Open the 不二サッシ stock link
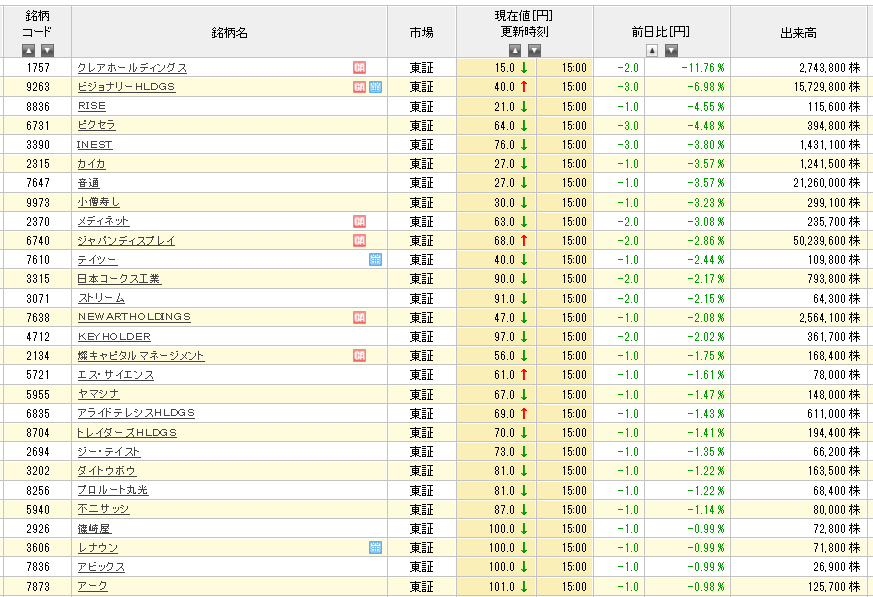 click(x=103, y=509)
